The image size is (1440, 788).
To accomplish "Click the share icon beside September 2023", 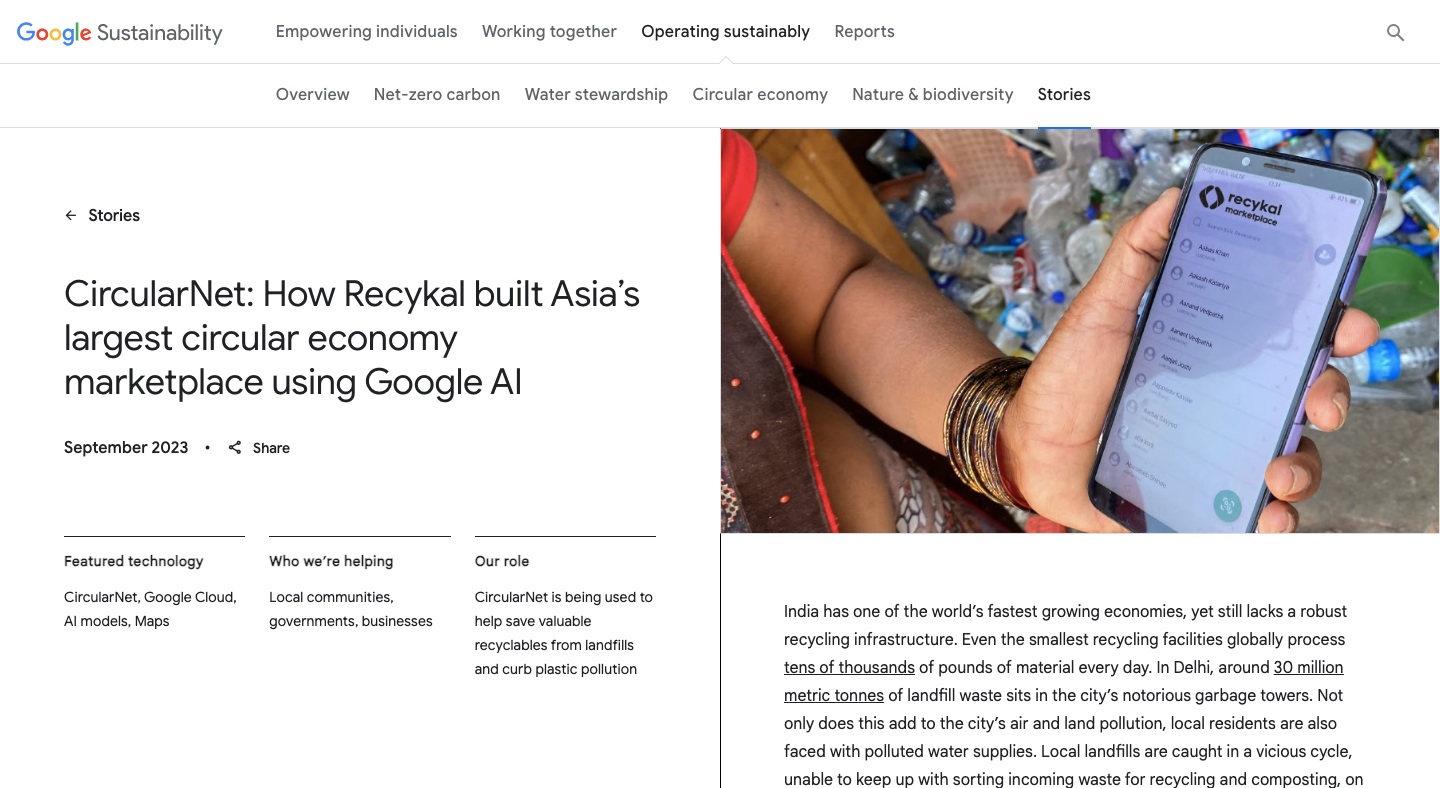I will (x=235, y=447).
